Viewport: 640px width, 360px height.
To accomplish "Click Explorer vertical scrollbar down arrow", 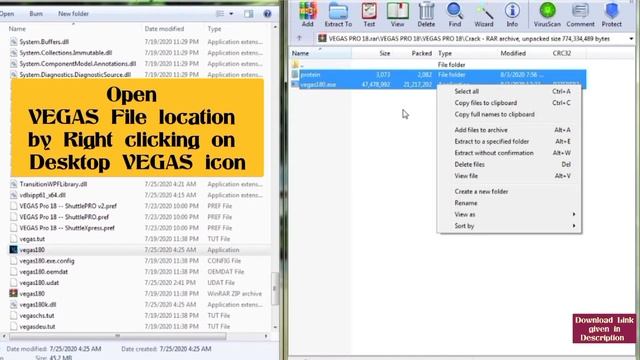I will click(275, 327).
